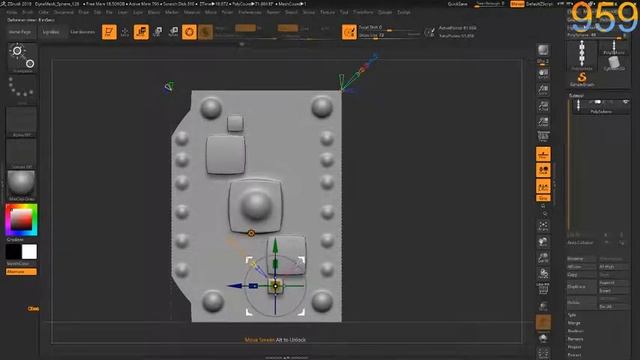Open the Dots stroke type selector

click(22, 90)
